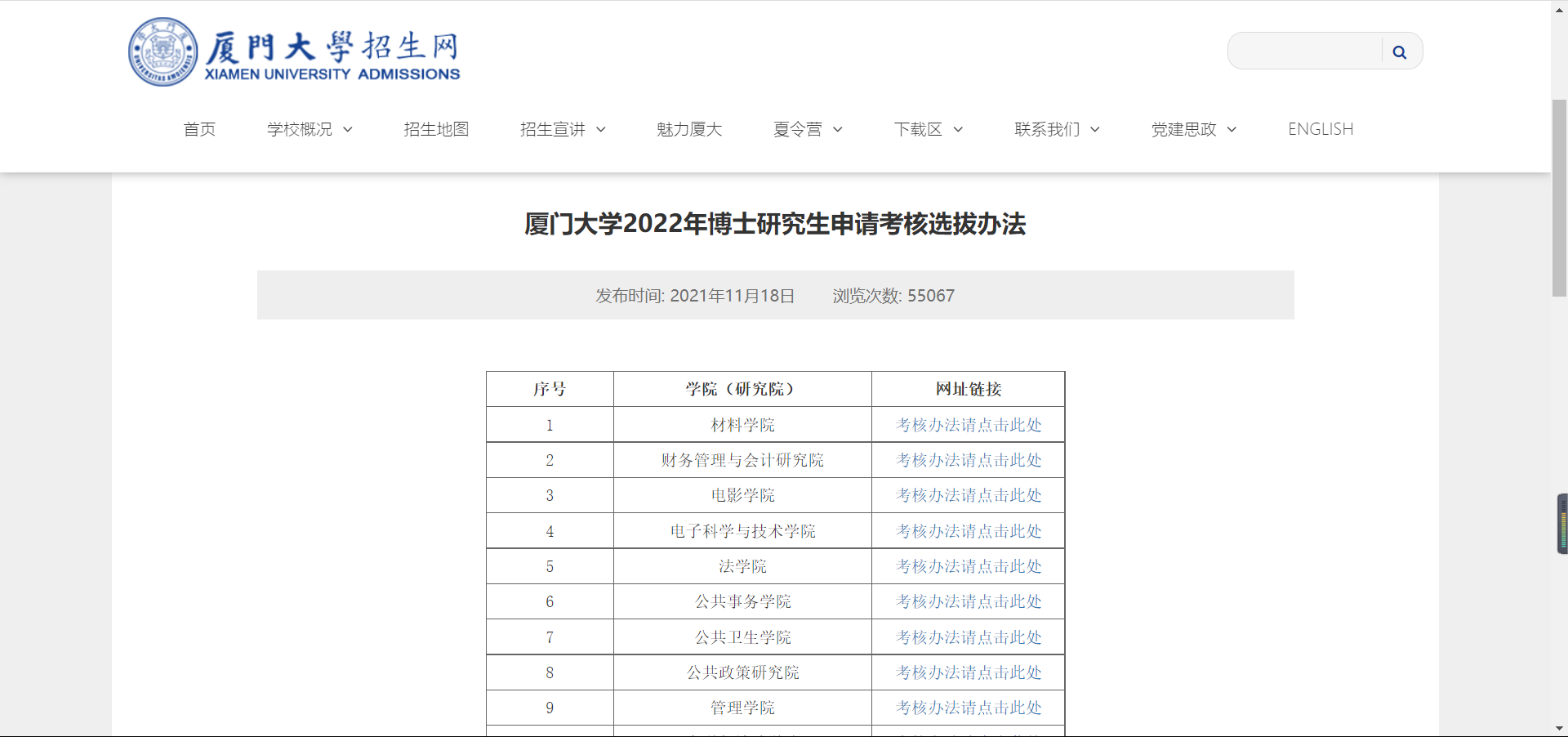Screen dimensions: 1568x737
Task: Open 公共政策研究院 考核办法 link
Action: 969,672
